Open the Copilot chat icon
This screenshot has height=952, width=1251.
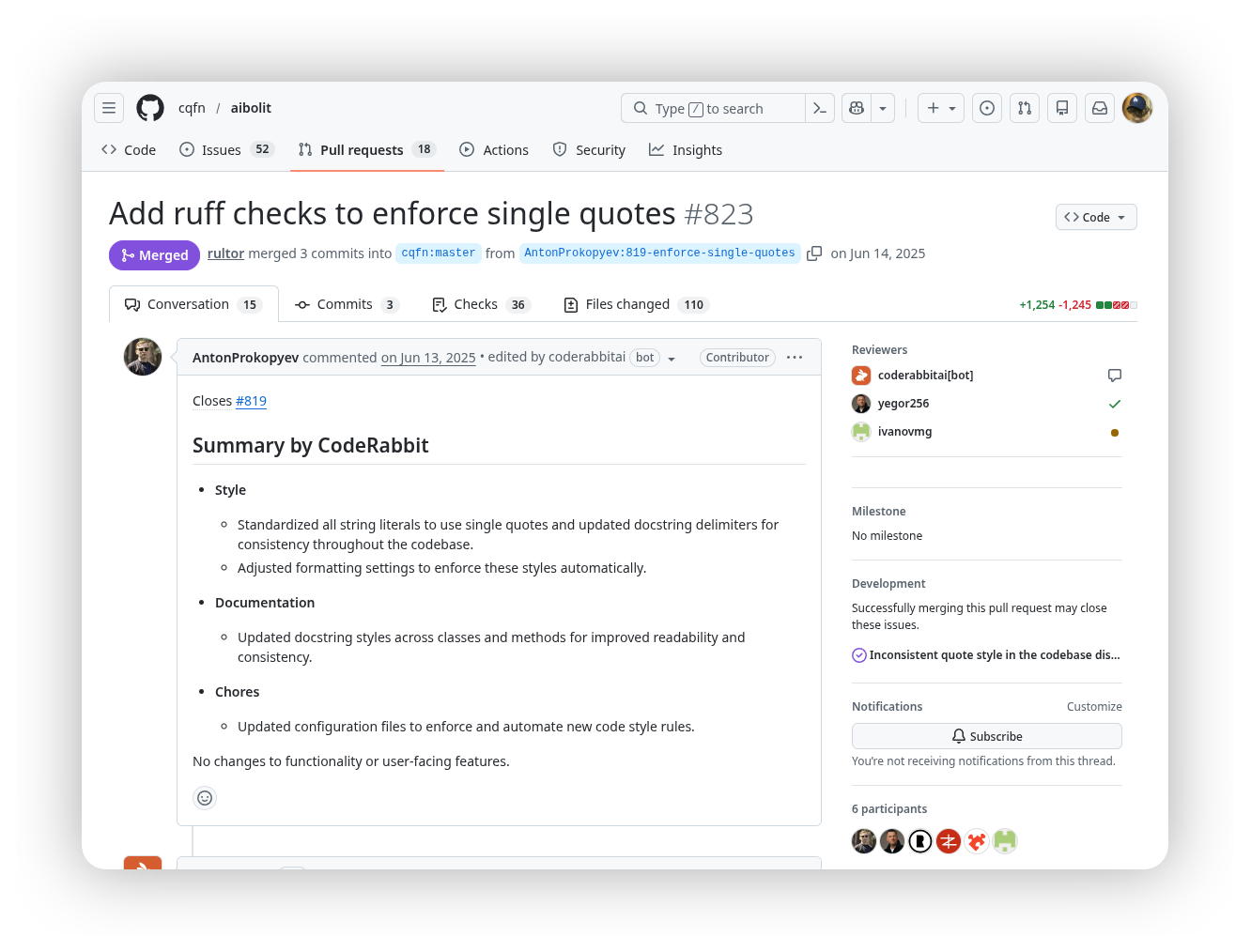pyautogui.click(x=857, y=108)
